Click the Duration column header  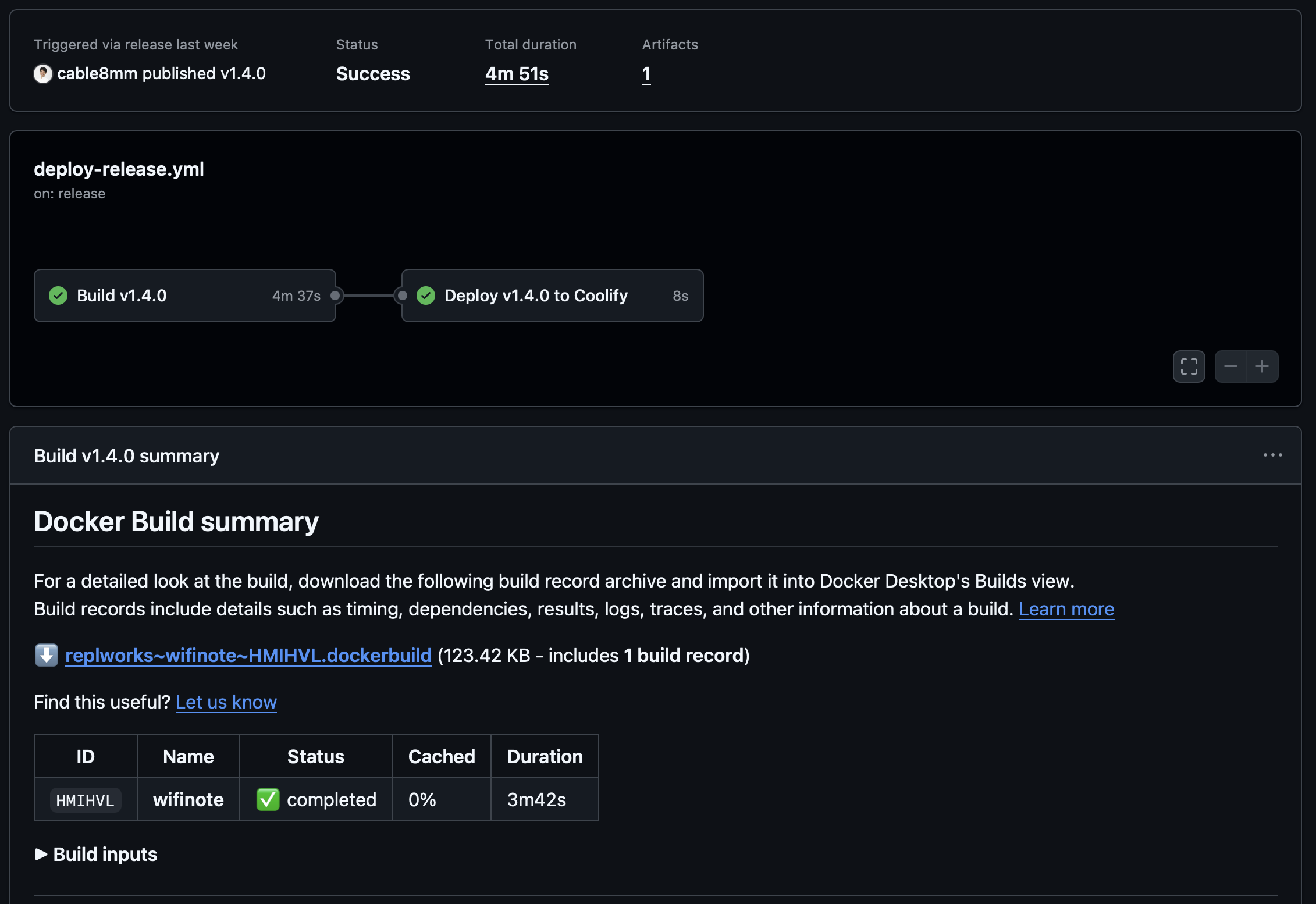[545, 756]
